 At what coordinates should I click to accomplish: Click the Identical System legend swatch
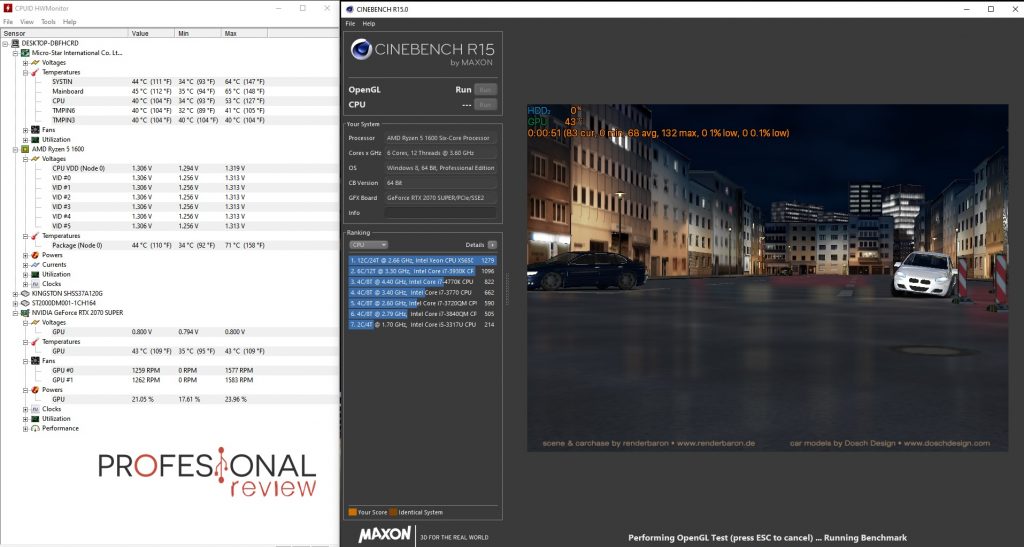(393, 512)
